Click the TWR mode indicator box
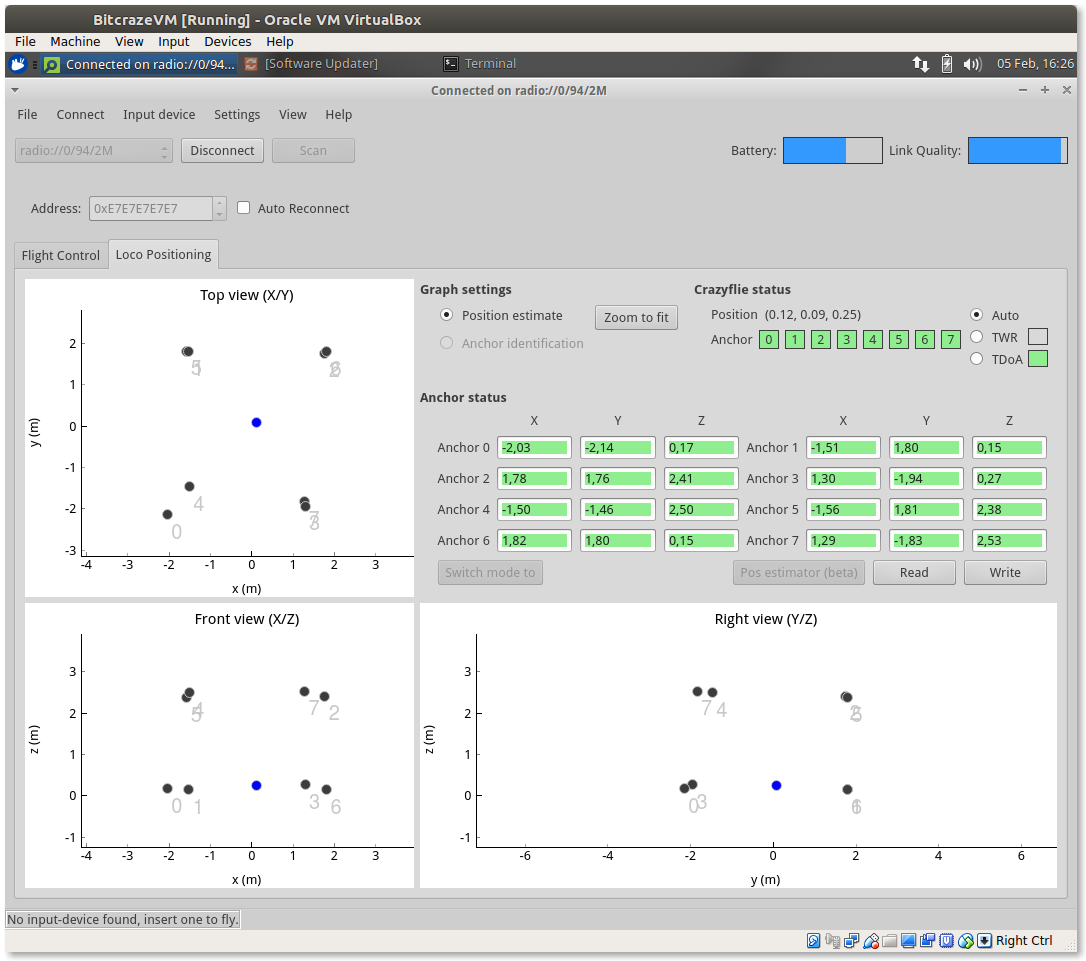The height and width of the screenshot is (961, 1086). [x=1038, y=336]
